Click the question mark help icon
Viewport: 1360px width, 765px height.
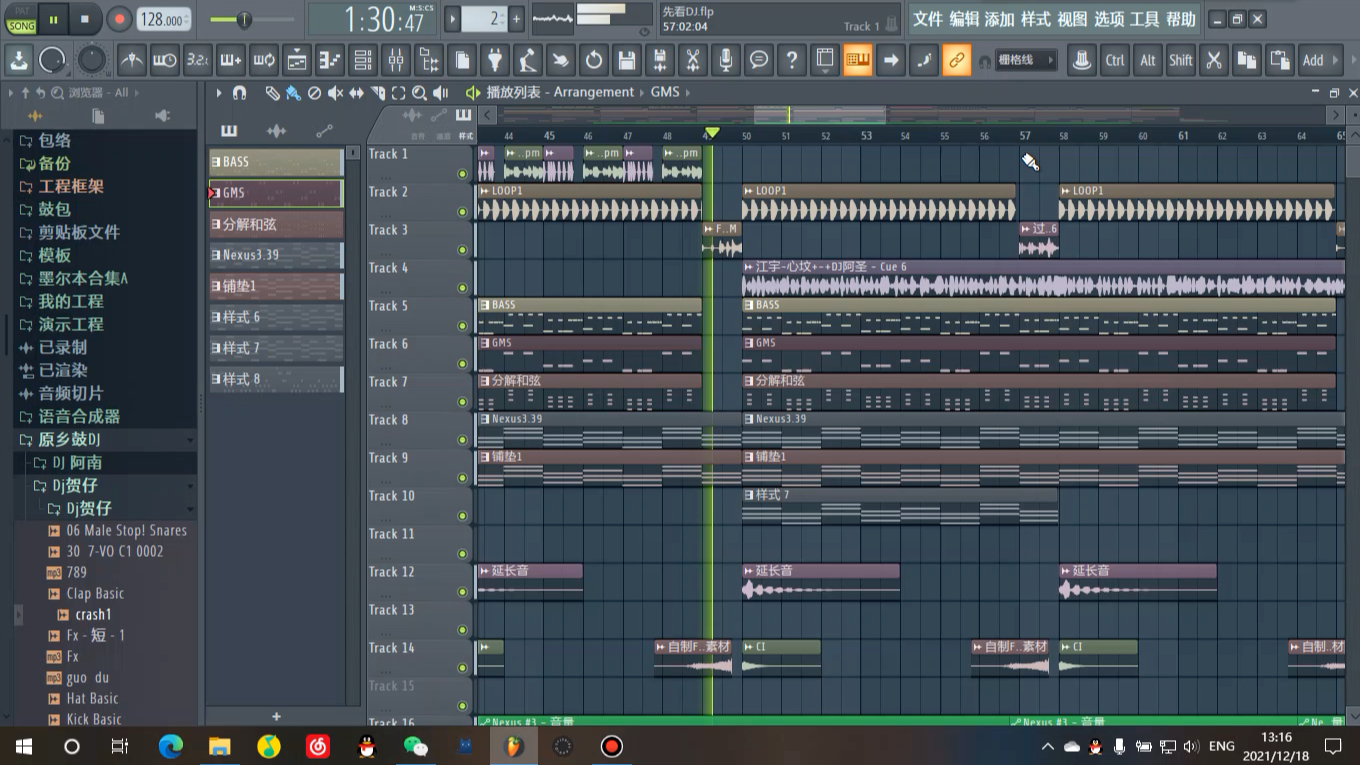coord(792,60)
